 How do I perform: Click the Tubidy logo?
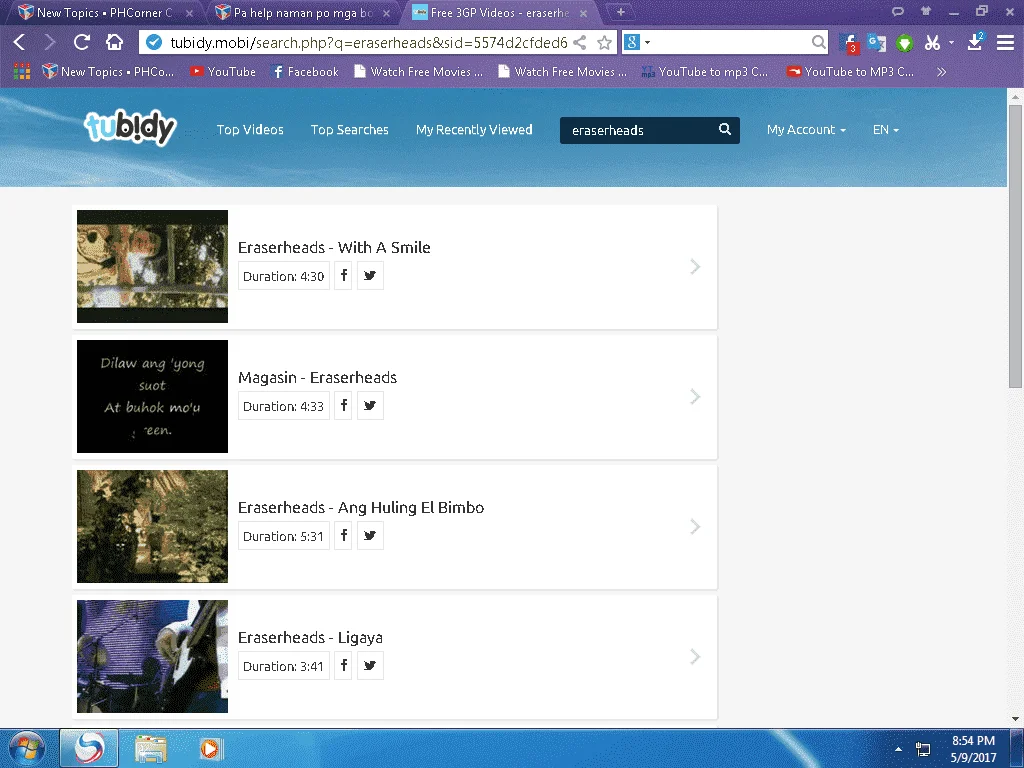[x=131, y=127]
